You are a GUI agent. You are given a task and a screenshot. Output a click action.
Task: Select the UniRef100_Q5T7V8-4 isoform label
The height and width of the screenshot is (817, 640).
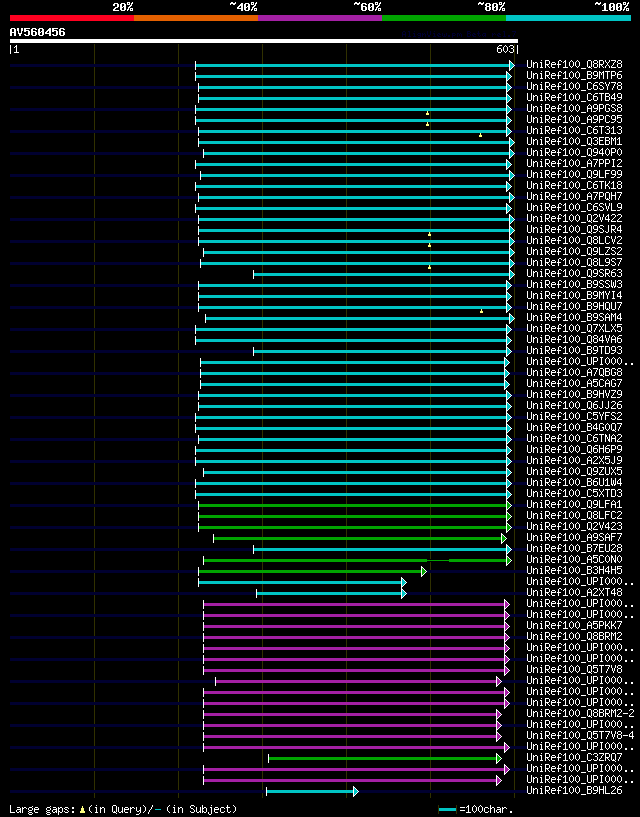(580, 736)
